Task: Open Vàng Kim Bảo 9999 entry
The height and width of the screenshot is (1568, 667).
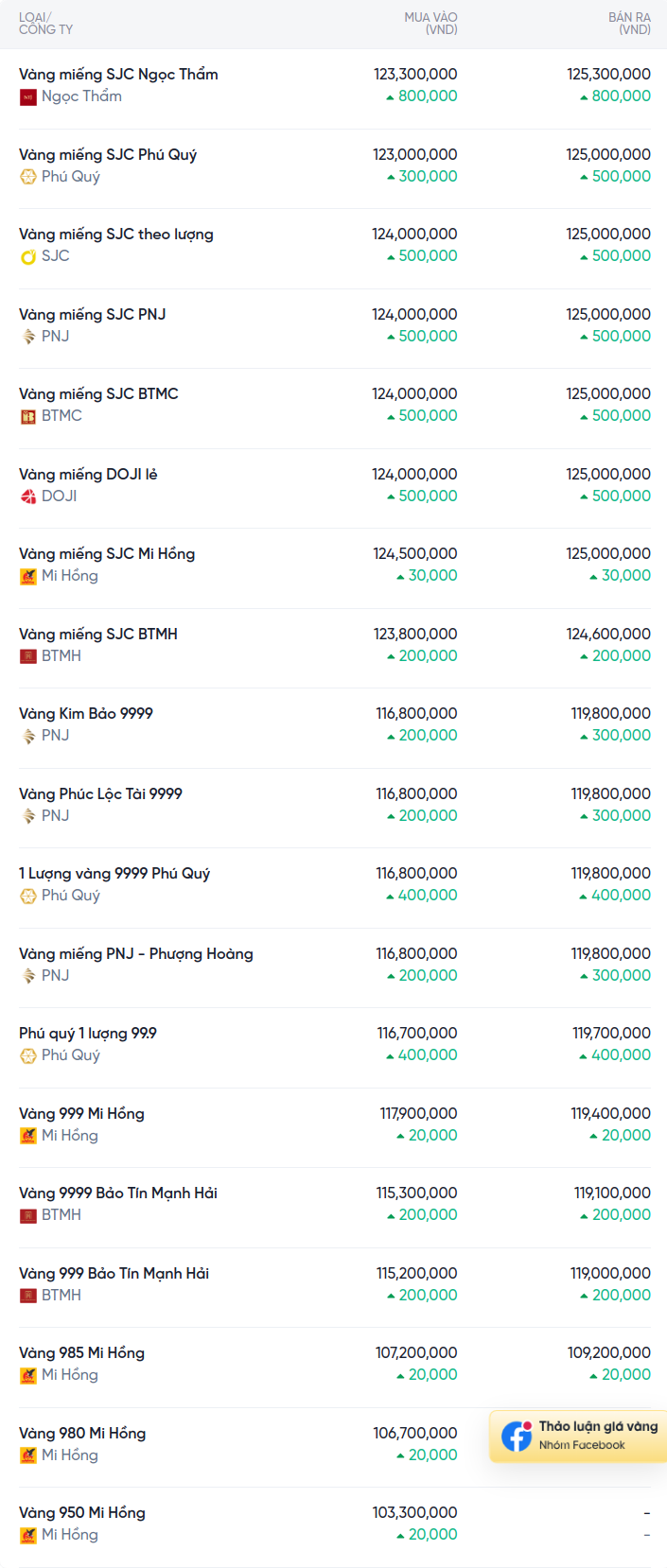Action: [x=86, y=714]
